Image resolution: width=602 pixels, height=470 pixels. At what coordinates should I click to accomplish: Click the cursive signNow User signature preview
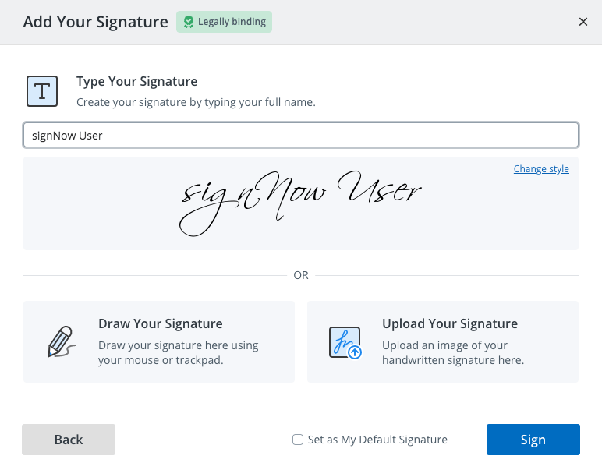(301, 203)
